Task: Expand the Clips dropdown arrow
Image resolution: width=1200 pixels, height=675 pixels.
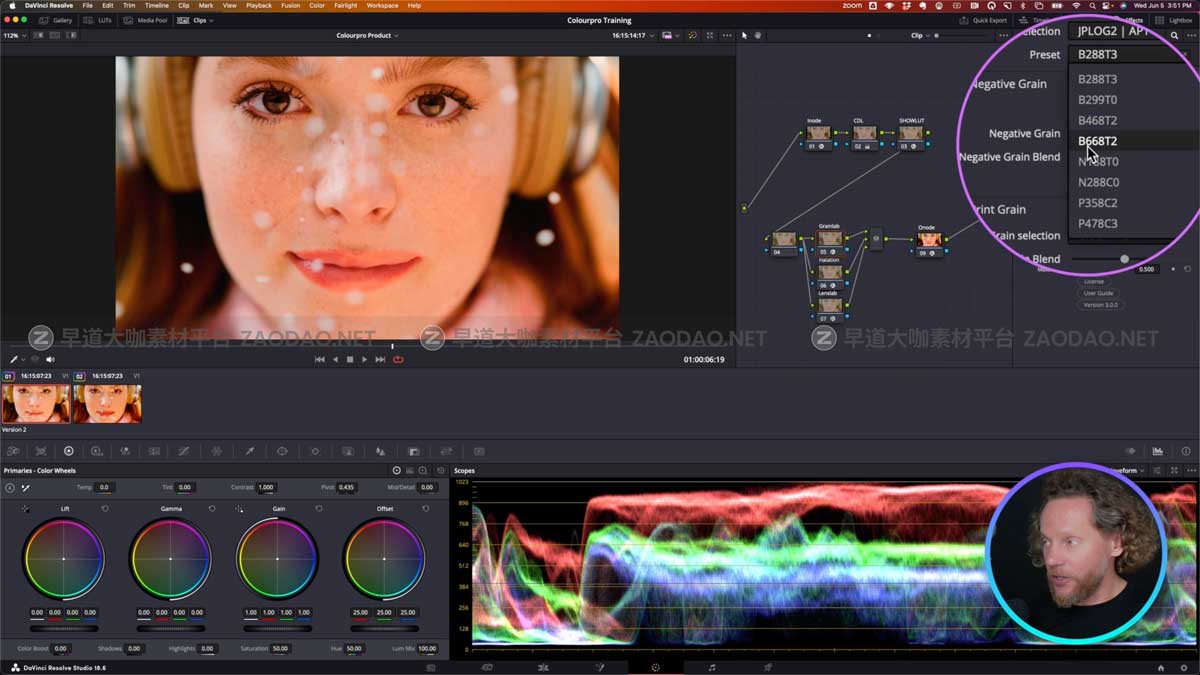Action: tap(210, 20)
